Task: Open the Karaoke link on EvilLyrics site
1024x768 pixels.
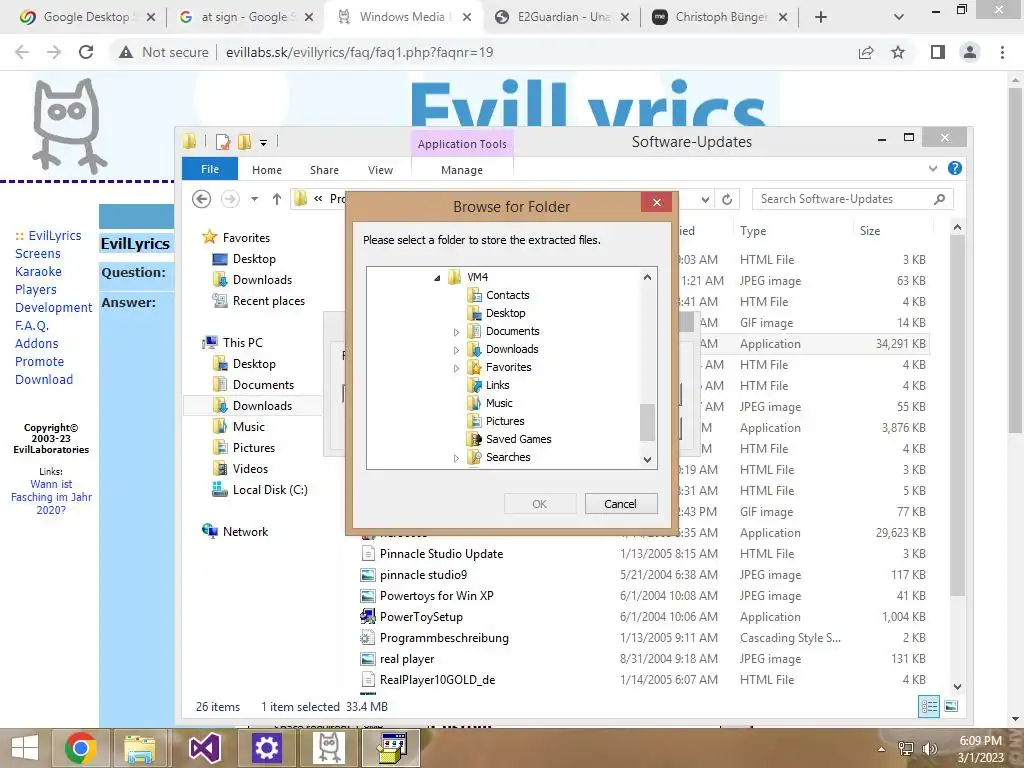Action: (38, 271)
